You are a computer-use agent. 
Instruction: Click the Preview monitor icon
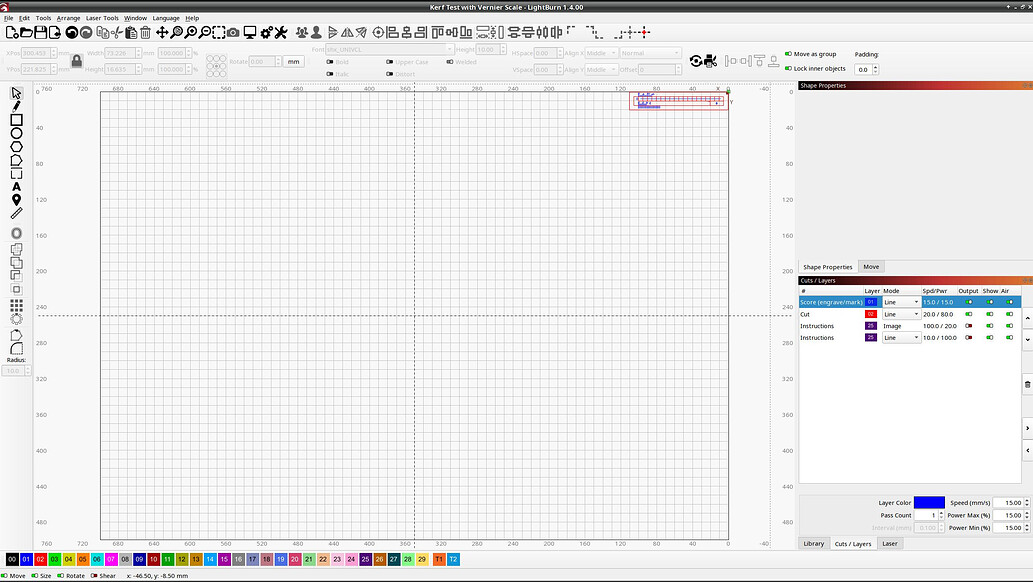[250, 33]
